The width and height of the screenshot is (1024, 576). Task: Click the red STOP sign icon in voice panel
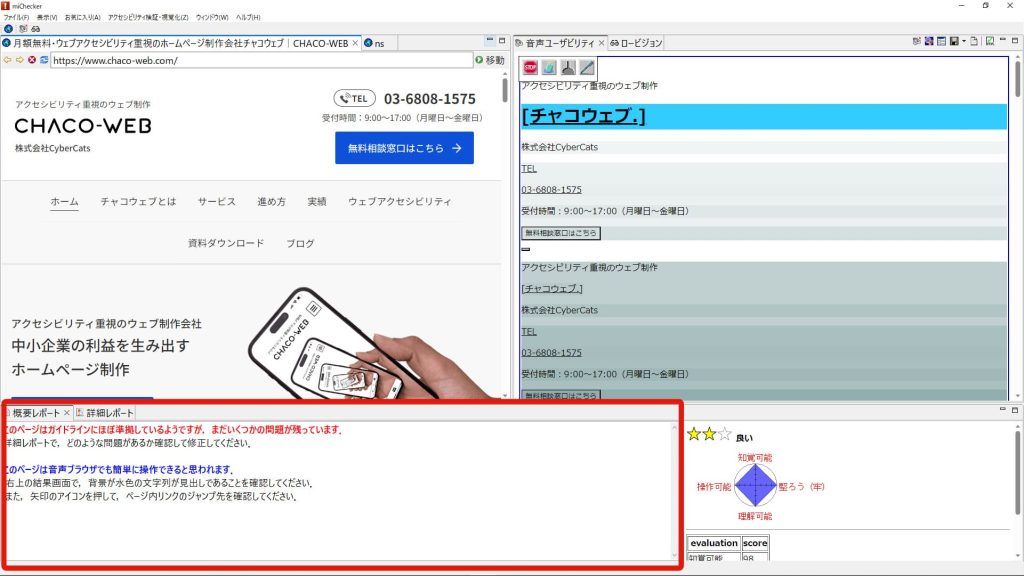(531, 68)
